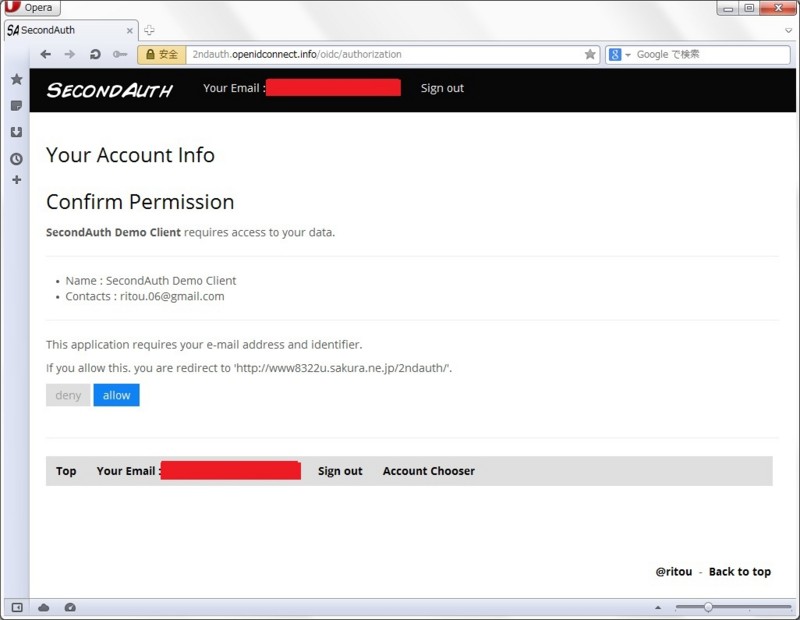Click the secure lock badge in the address bar

coord(162,54)
